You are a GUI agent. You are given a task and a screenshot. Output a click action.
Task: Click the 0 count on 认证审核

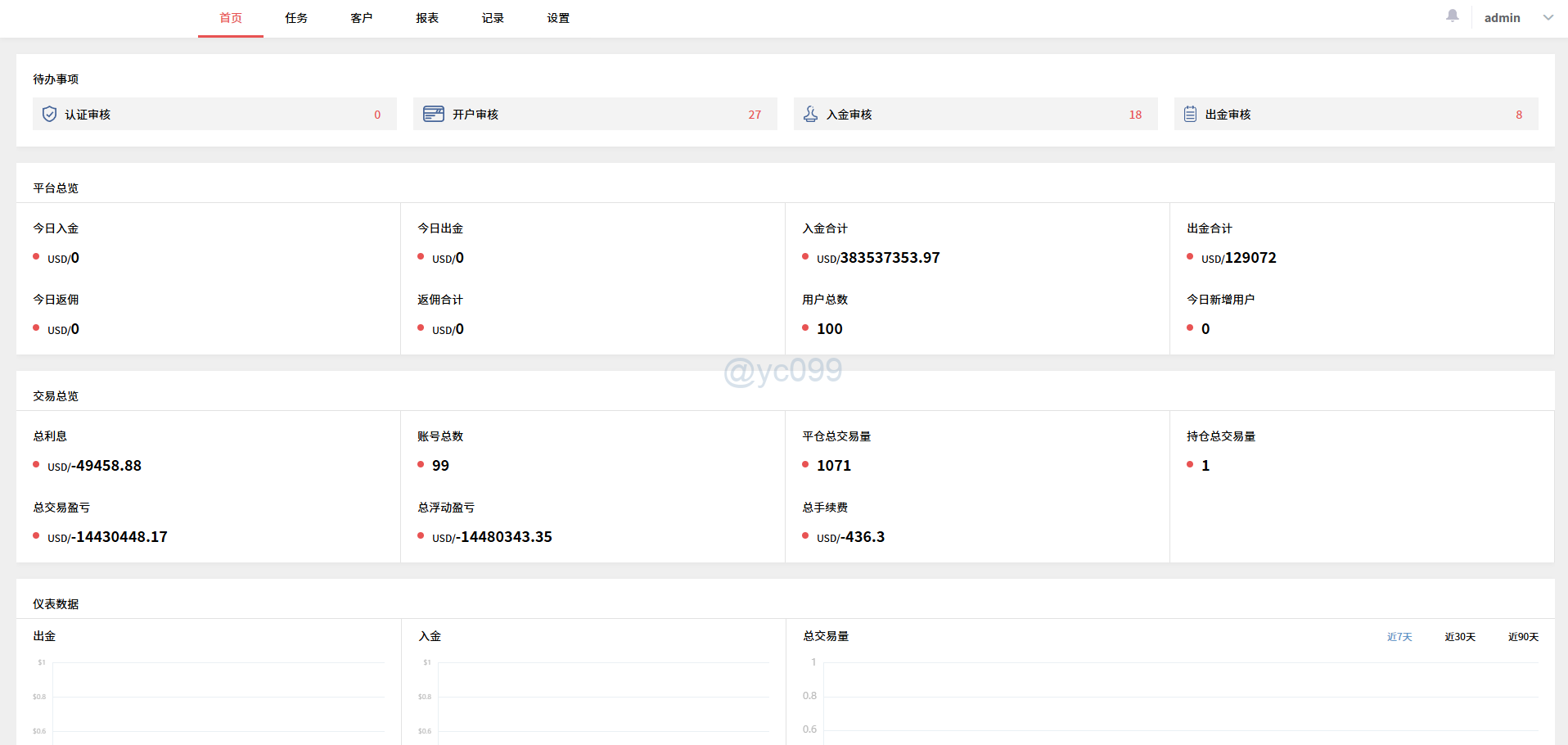click(x=377, y=115)
